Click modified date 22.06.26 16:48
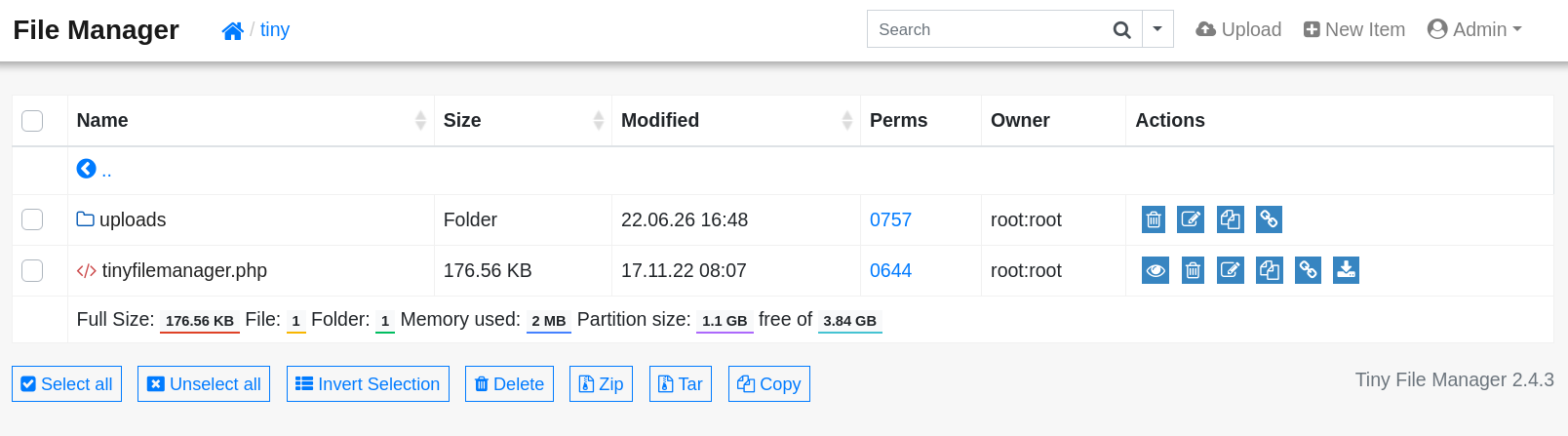The height and width of the screenshot is (436, 1568). click(x=685, y=219)
